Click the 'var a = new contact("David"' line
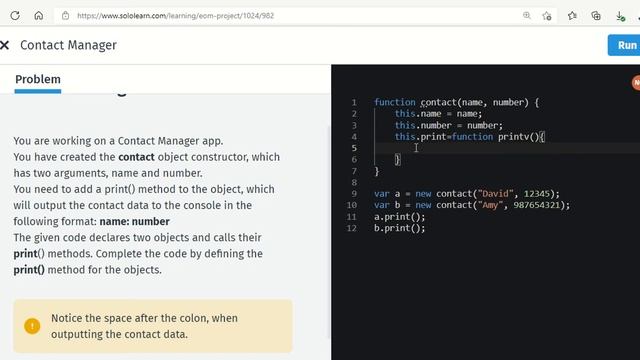This screenshot has width=640, height=360. coord(467,194)
